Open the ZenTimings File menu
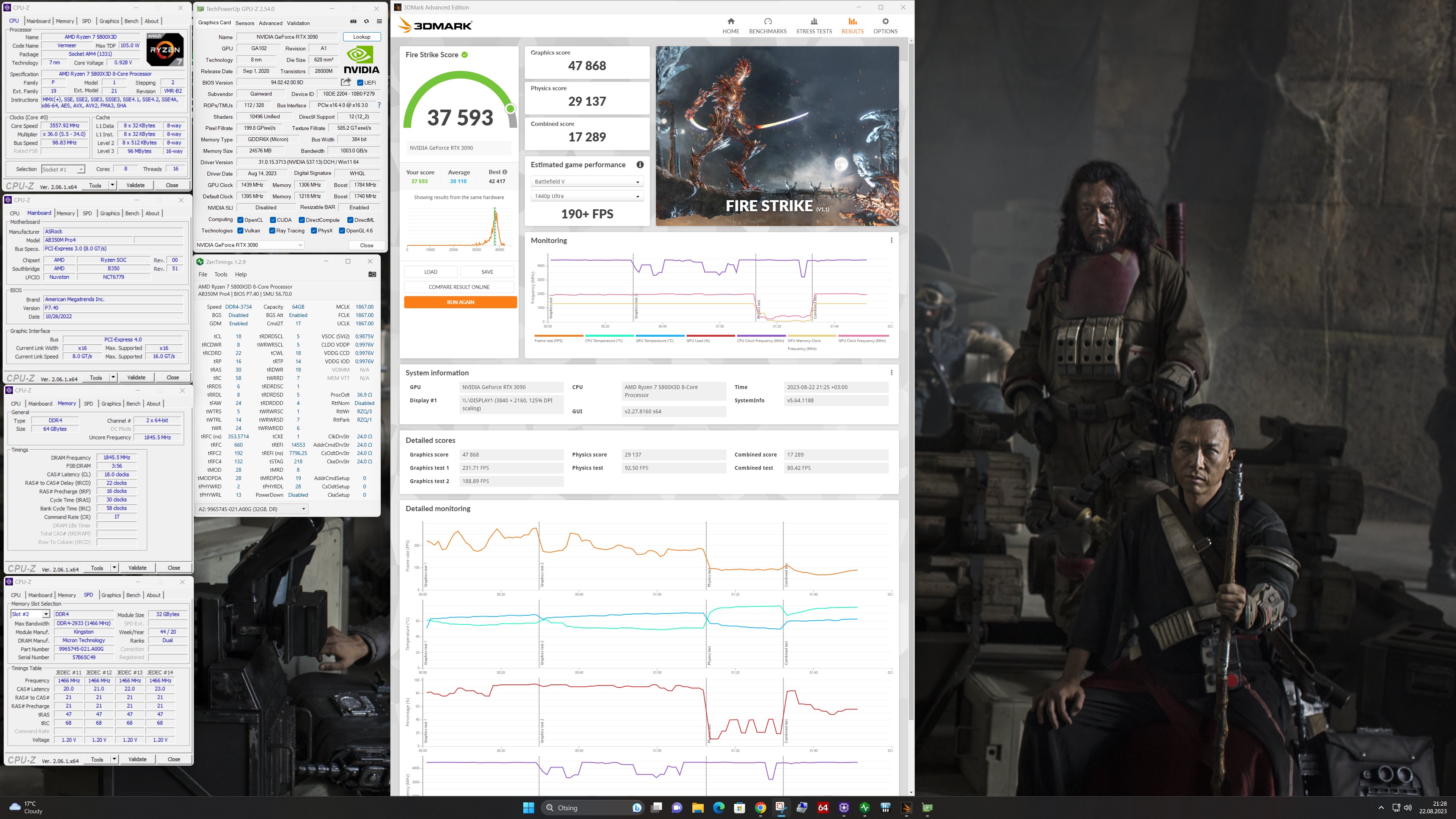 (x=202, y=274)
